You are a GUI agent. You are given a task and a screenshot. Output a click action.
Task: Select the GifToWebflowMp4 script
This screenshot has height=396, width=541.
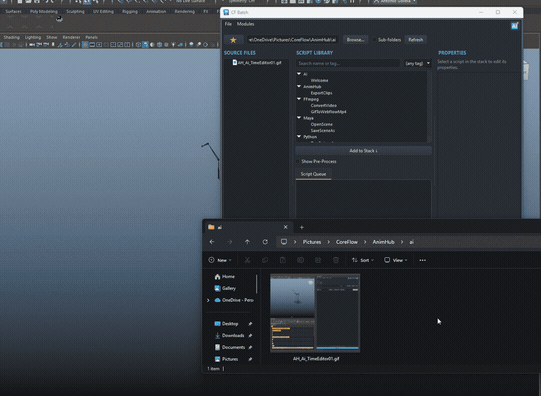(328, 112)
